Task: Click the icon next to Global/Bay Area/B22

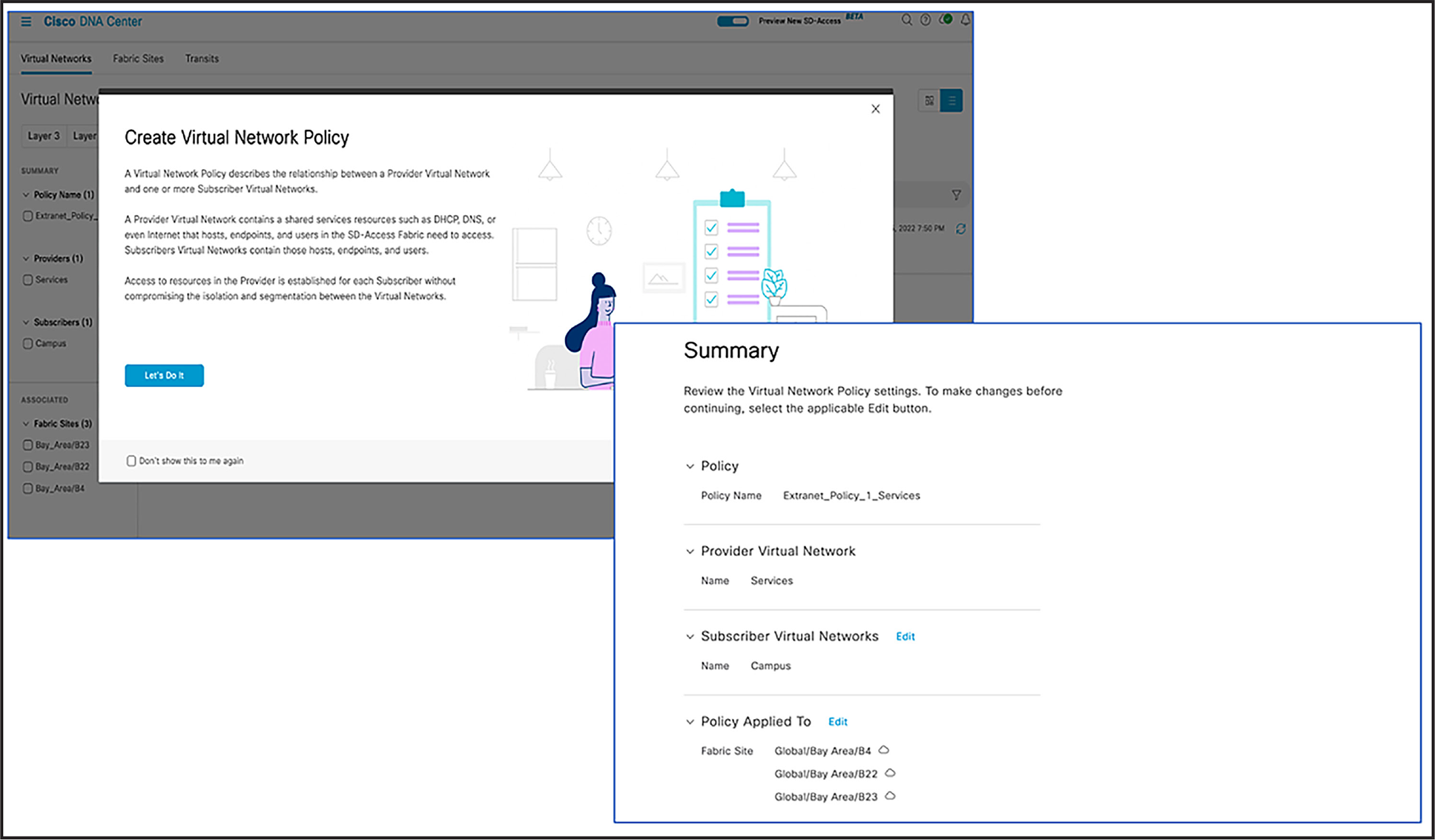Action: click(891, 773)
